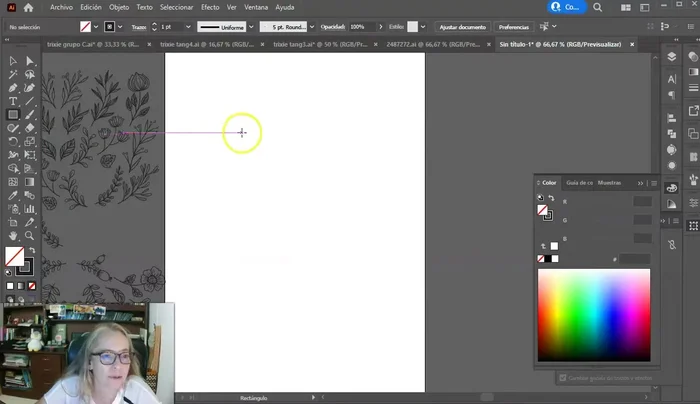The width and height of the screenshot is (700, 404).
Task: Expand the Opacidad arrow
Action: point(380,27)
